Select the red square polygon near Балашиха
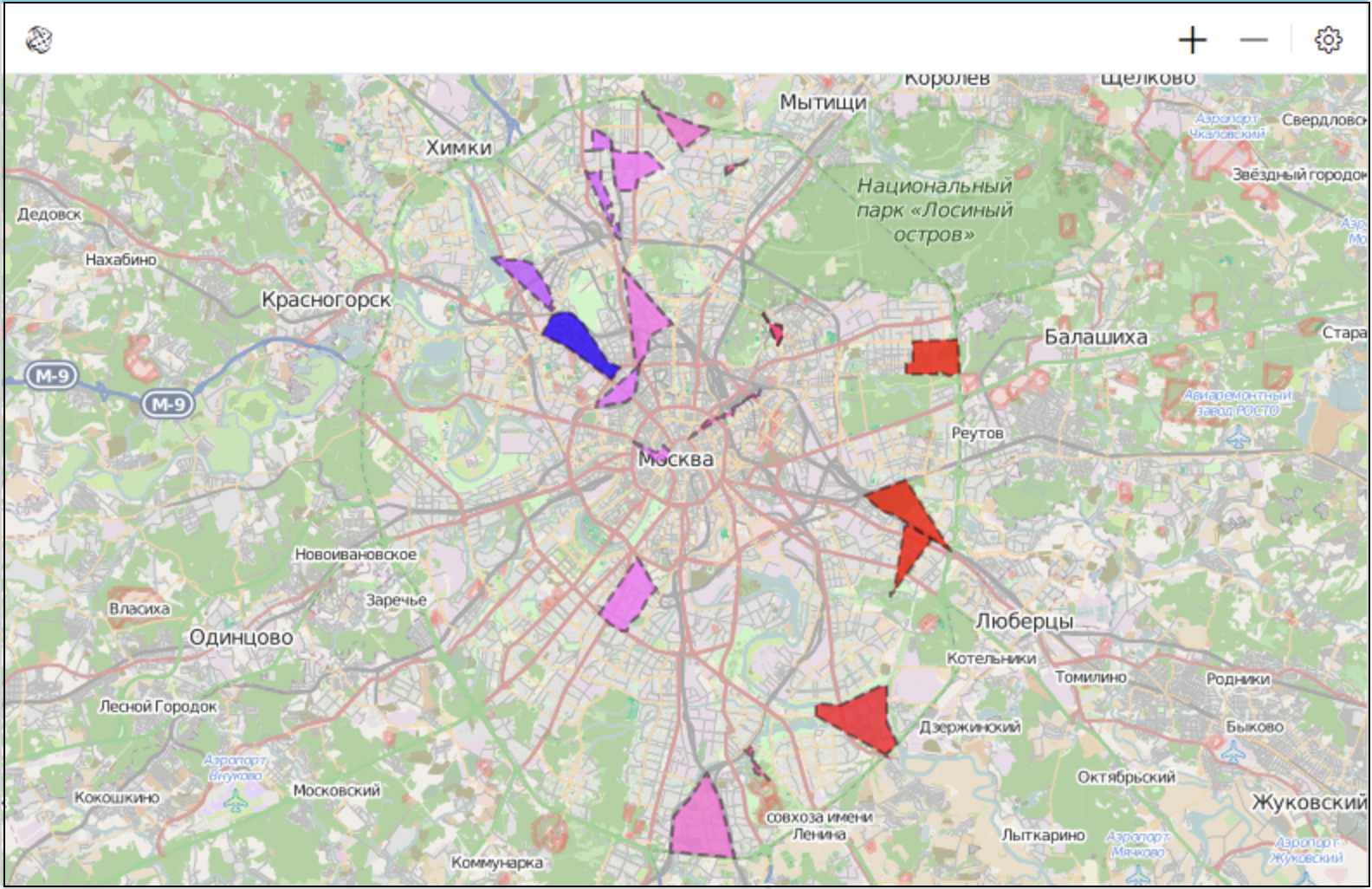 point(935,357)
